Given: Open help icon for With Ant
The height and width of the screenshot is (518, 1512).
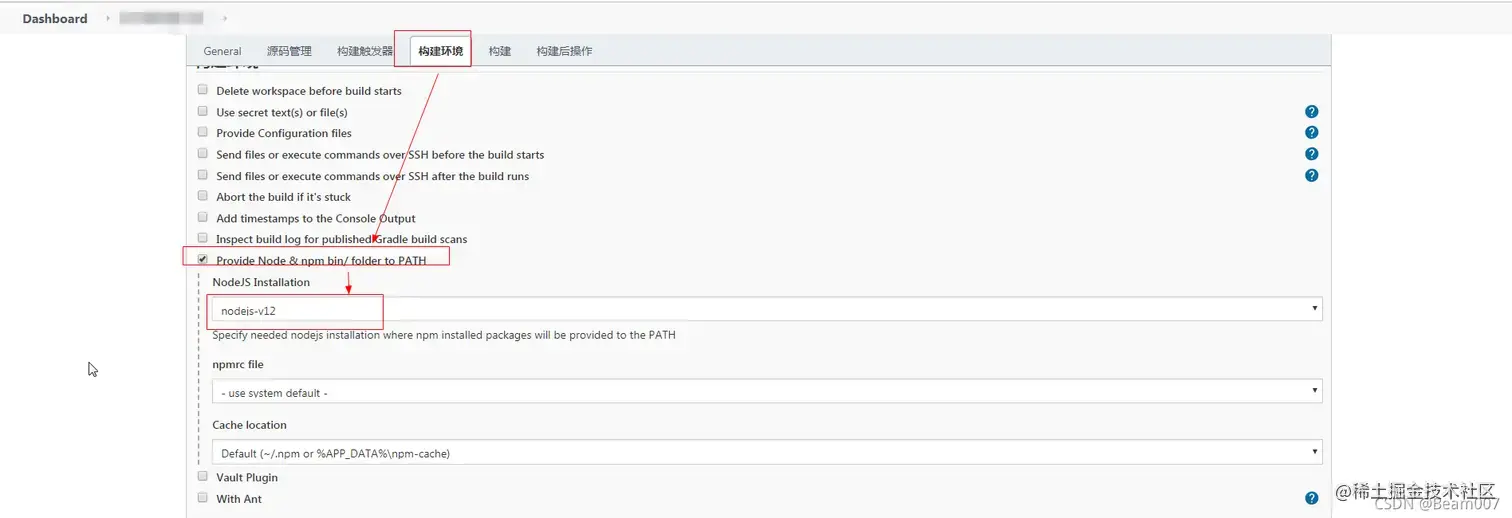Looking at the screenshot, I should pyautogui.click(x=1311, y=498).
